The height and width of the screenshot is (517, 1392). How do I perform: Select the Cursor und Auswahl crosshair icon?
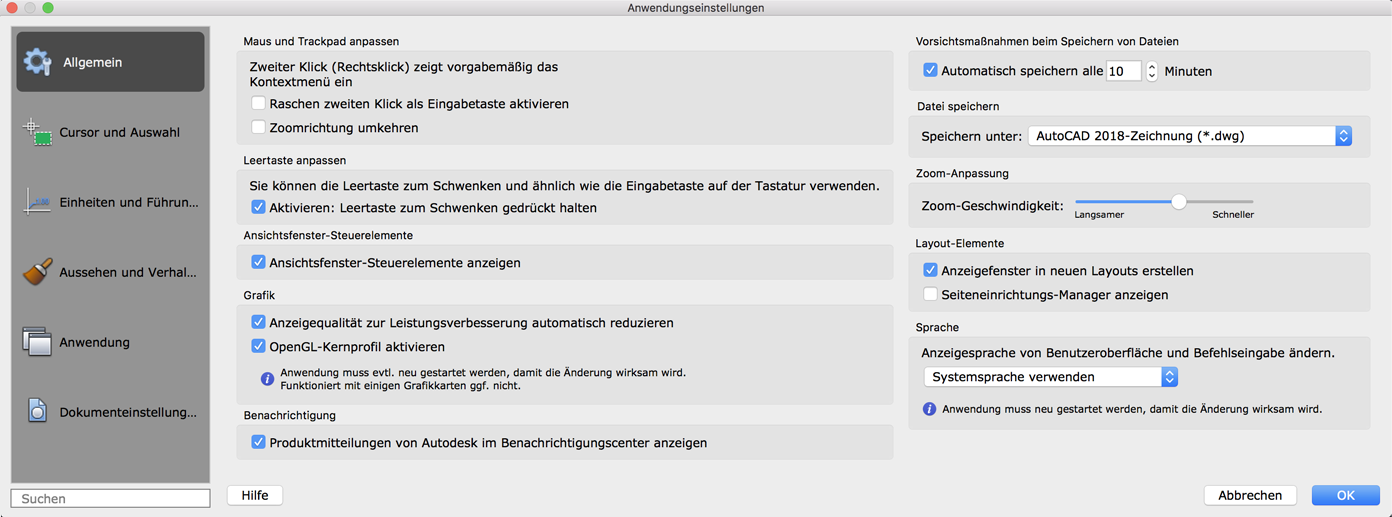click(x=38, y=132)
